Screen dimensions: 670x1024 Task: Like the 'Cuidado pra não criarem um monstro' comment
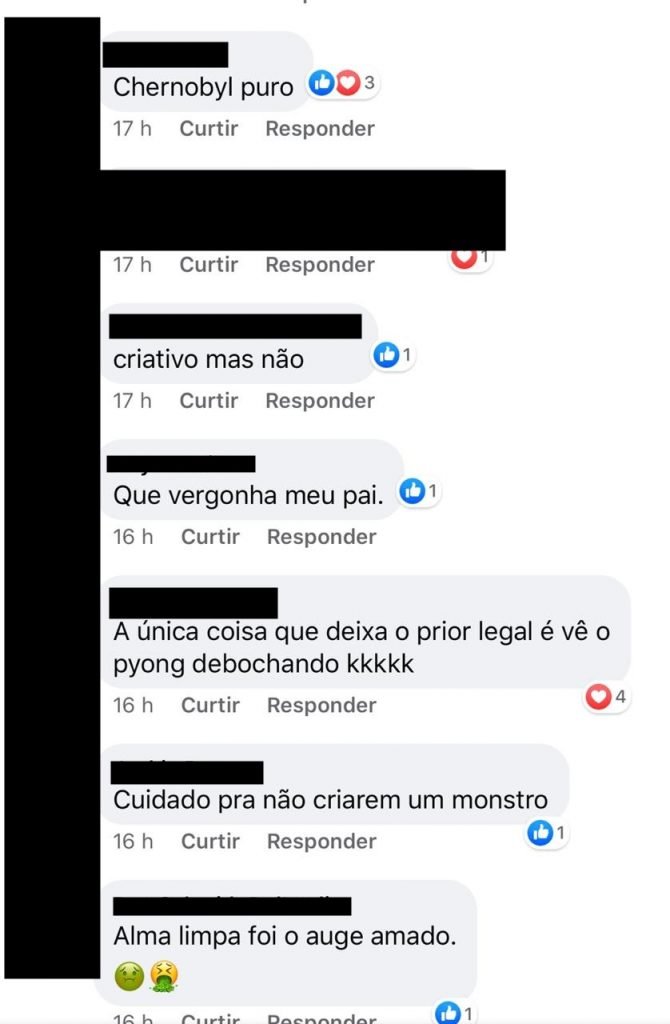tap(210, 841)
